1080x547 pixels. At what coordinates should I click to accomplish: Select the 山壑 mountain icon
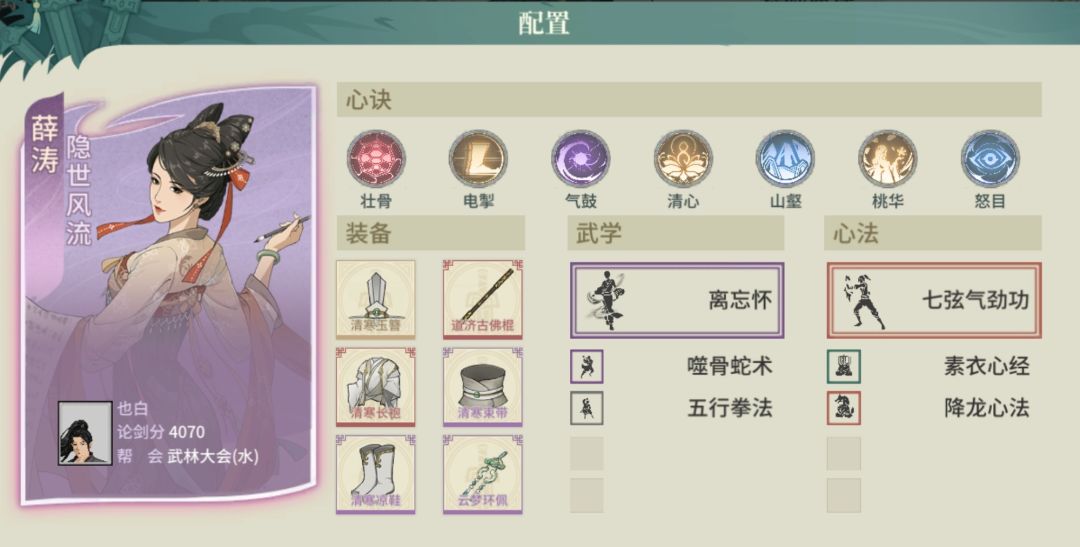[785, 159]
